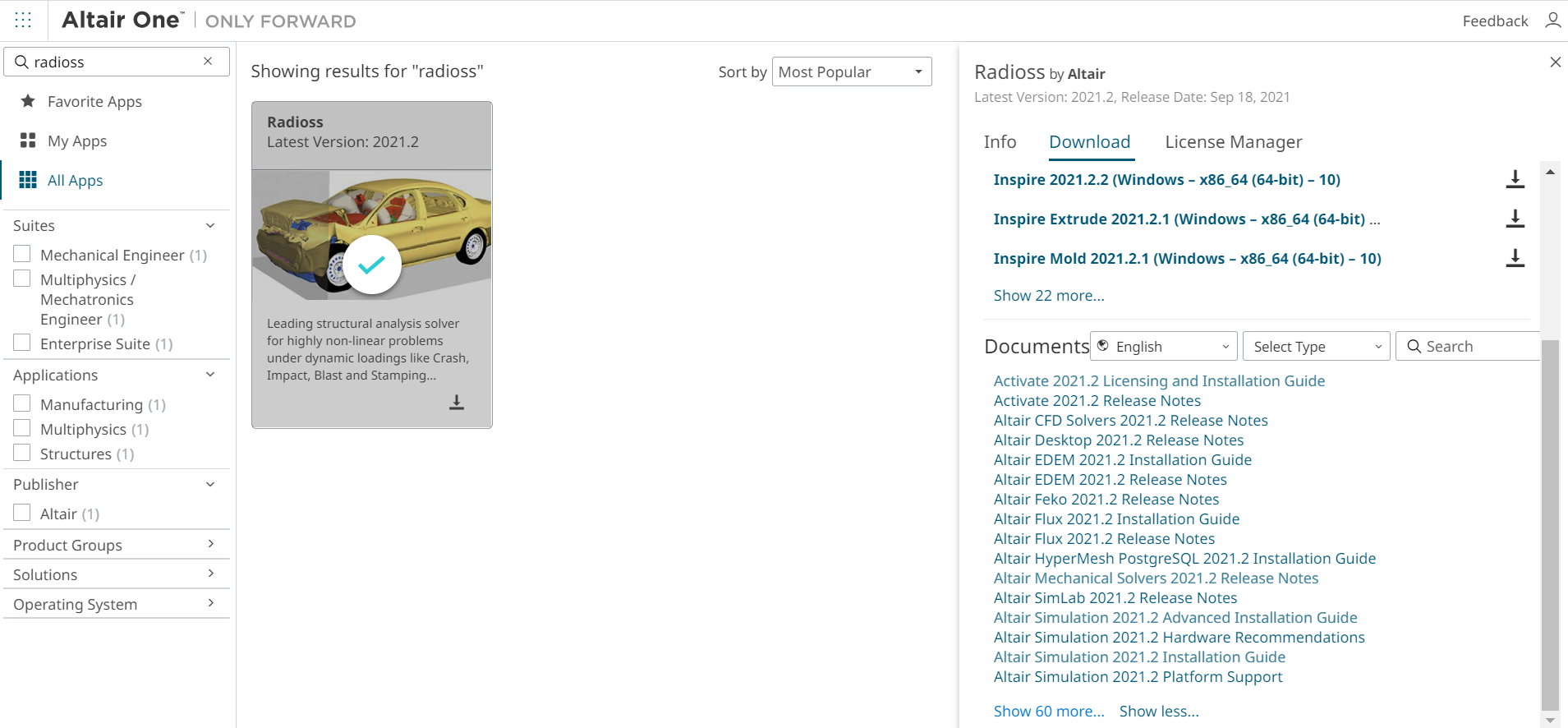
Task: Click Show 22 more downloads link
Action: pyautogui.click(x=1048, y=296)
